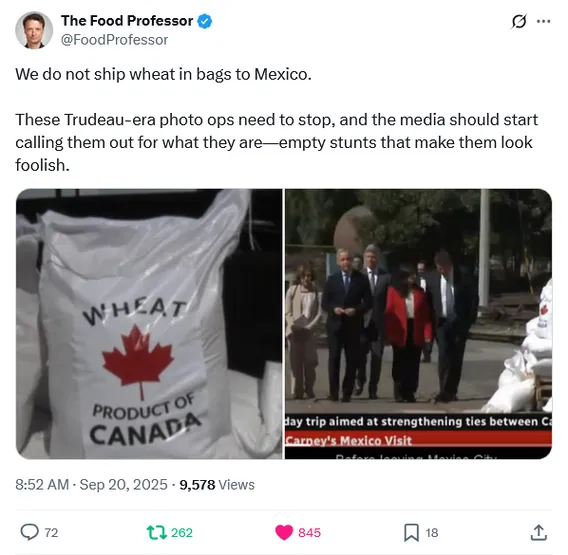View the 845 likes count

click(309, 533)
